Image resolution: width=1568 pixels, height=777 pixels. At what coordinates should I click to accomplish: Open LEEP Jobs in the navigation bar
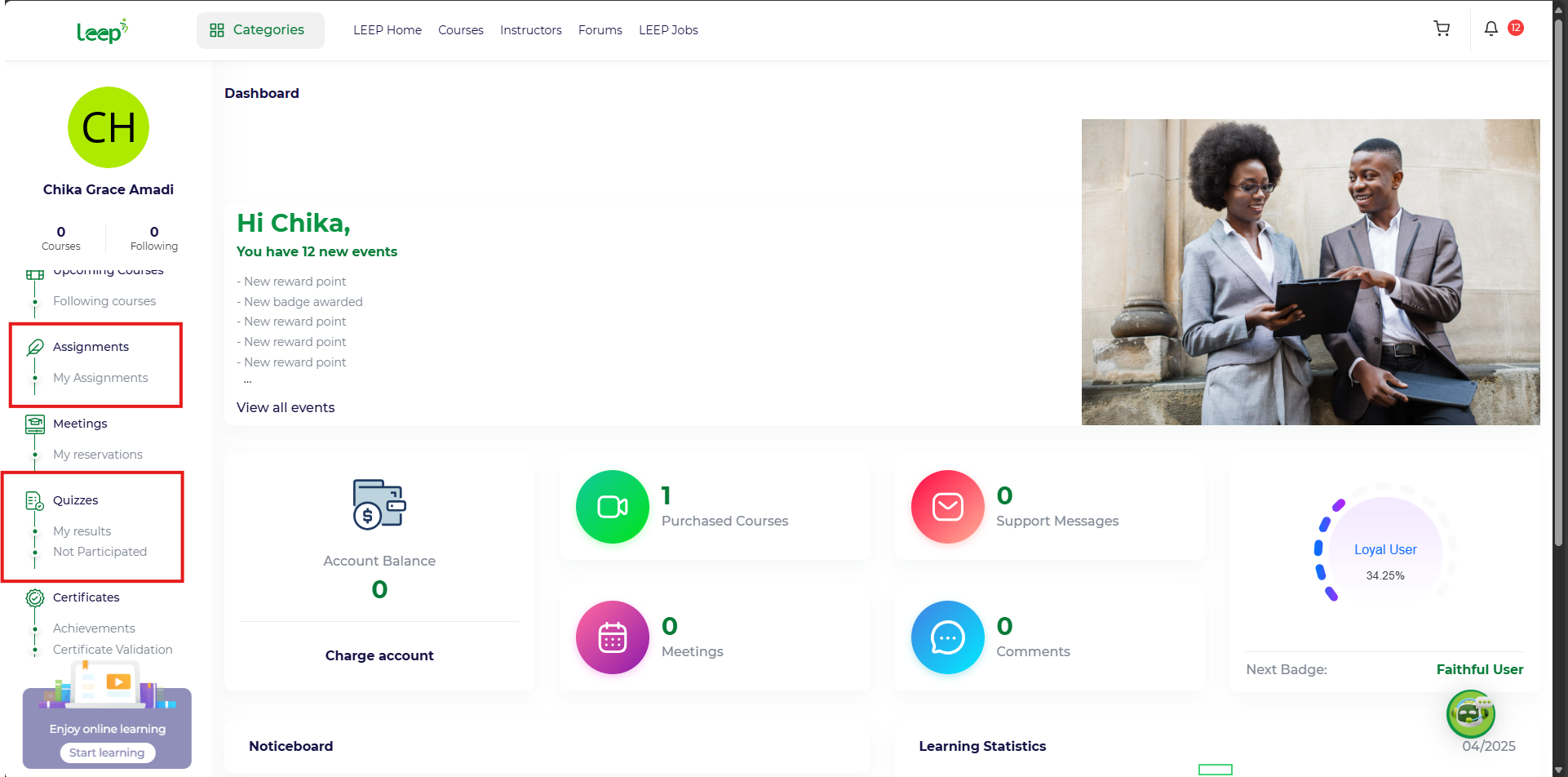coord(668,30)
